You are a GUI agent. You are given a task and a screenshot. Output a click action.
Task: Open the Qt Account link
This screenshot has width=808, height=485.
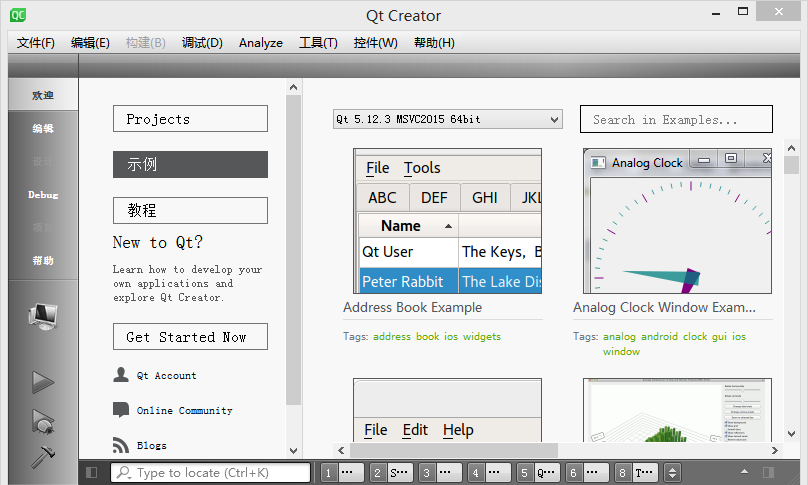point(166,376)
